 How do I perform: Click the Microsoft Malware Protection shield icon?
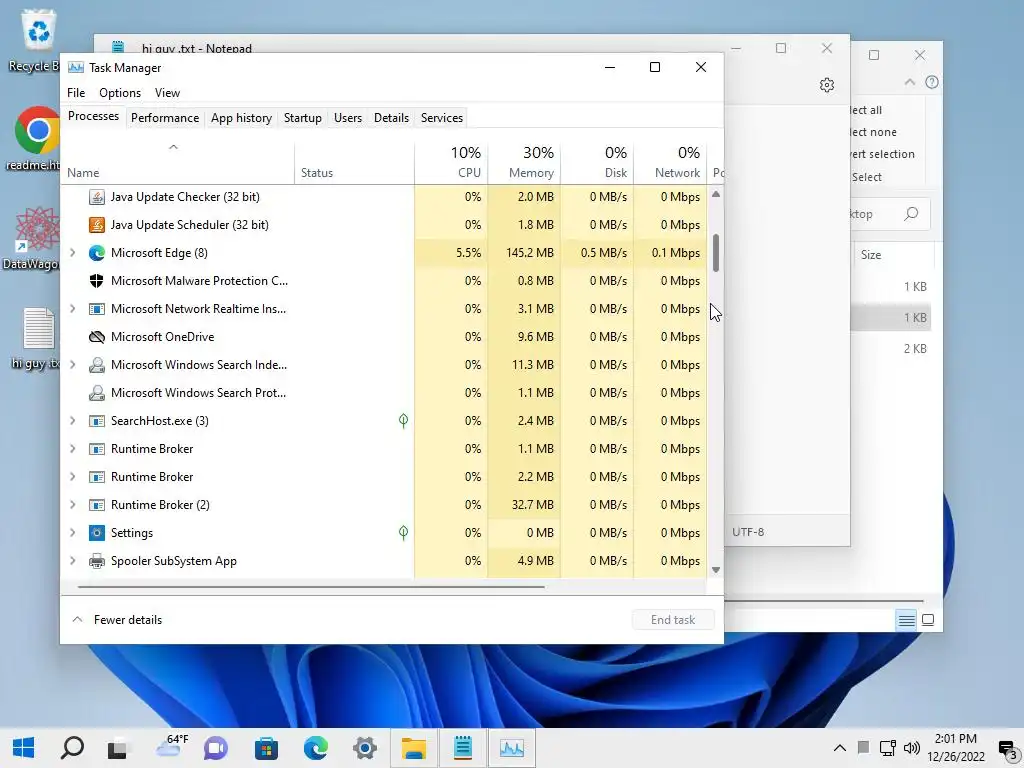pyautogui.click(x=97, y=281)
